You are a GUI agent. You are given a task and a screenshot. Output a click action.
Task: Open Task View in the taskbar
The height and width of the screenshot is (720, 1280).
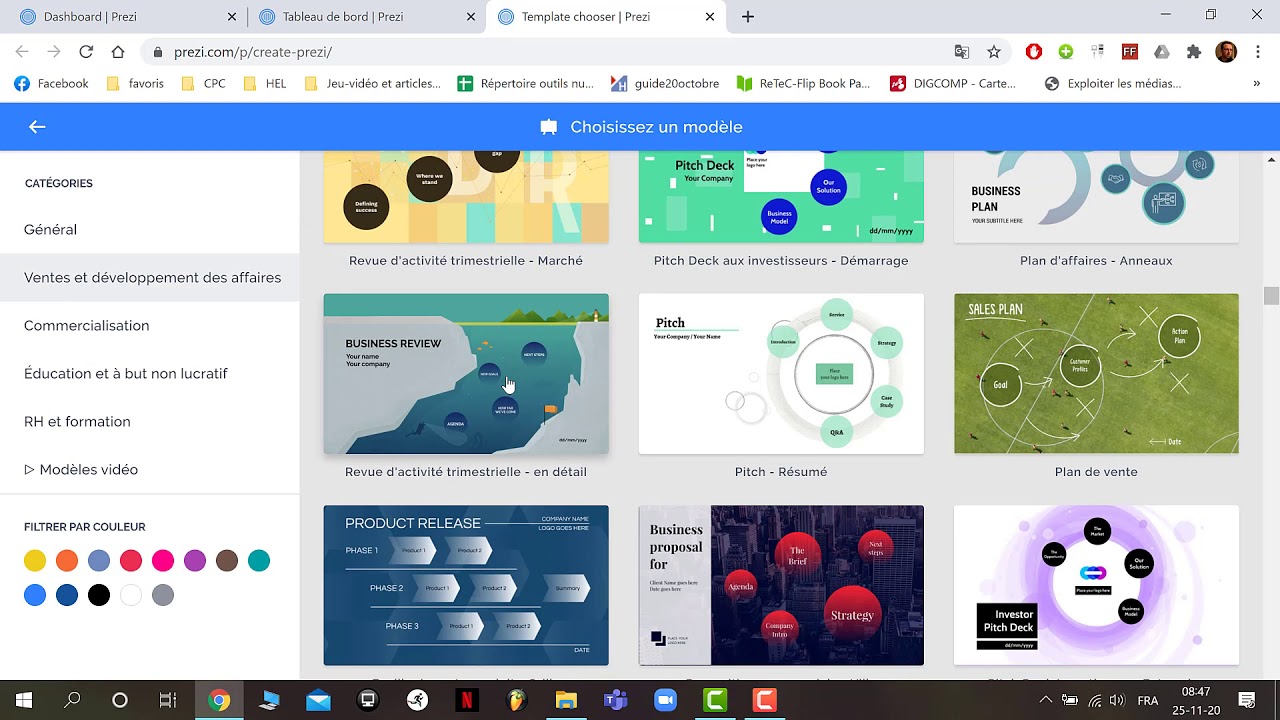(168, 700)
